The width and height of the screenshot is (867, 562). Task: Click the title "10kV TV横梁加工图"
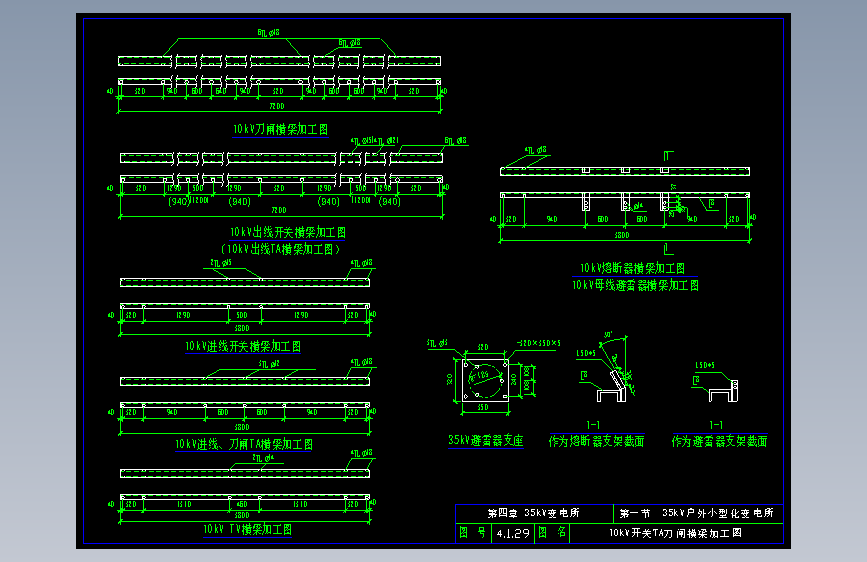(247, 529)
